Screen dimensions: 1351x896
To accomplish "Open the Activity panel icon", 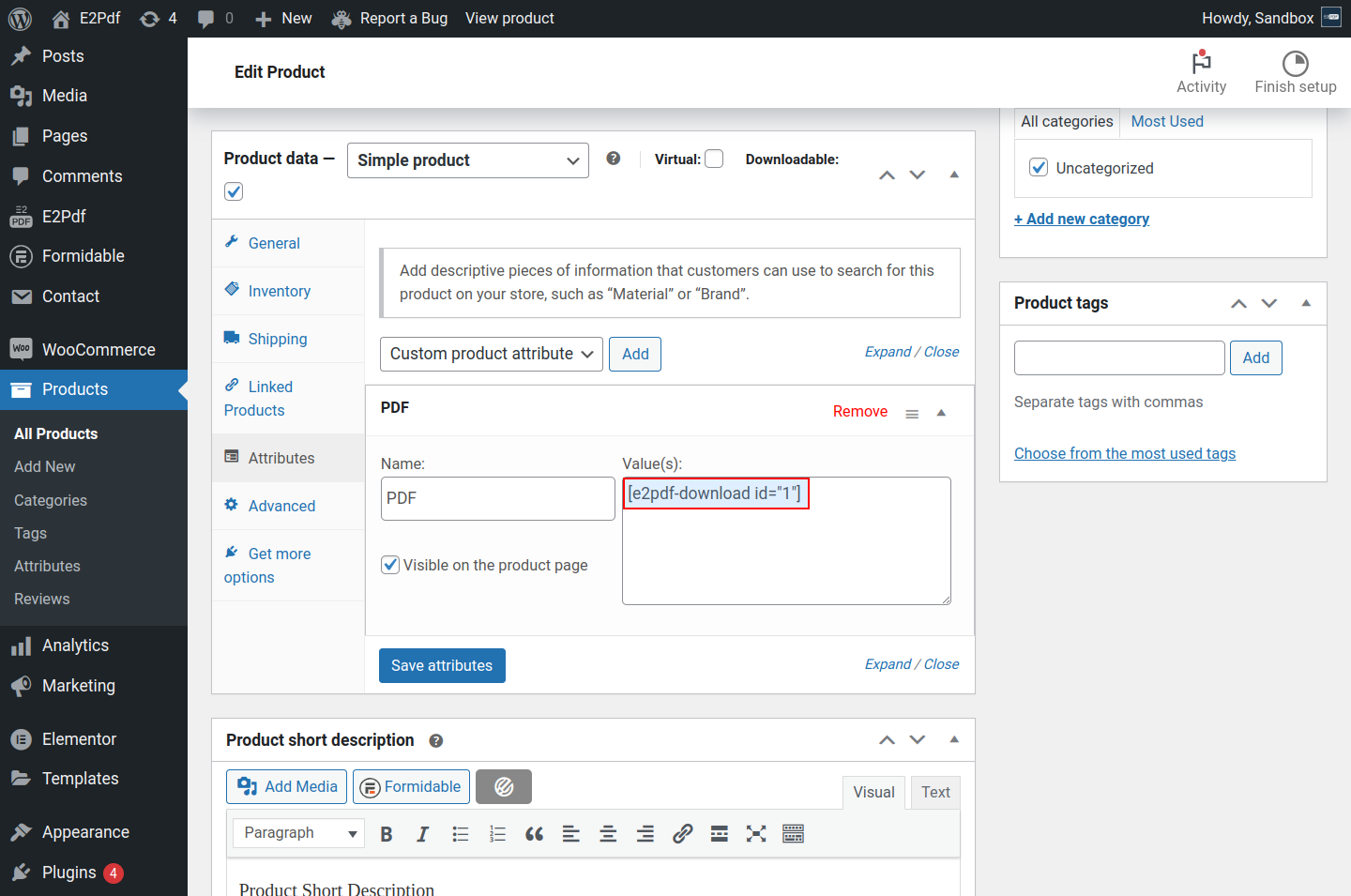I will click(1201, 72).
